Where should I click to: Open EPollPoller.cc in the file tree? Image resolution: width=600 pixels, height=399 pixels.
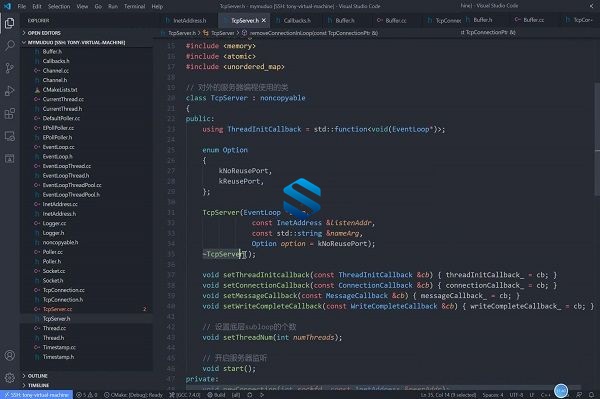click(87, 128)
